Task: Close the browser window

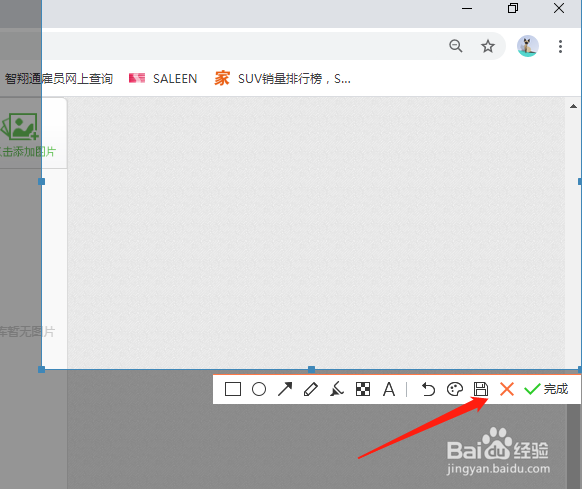Action: pos(559,8)
